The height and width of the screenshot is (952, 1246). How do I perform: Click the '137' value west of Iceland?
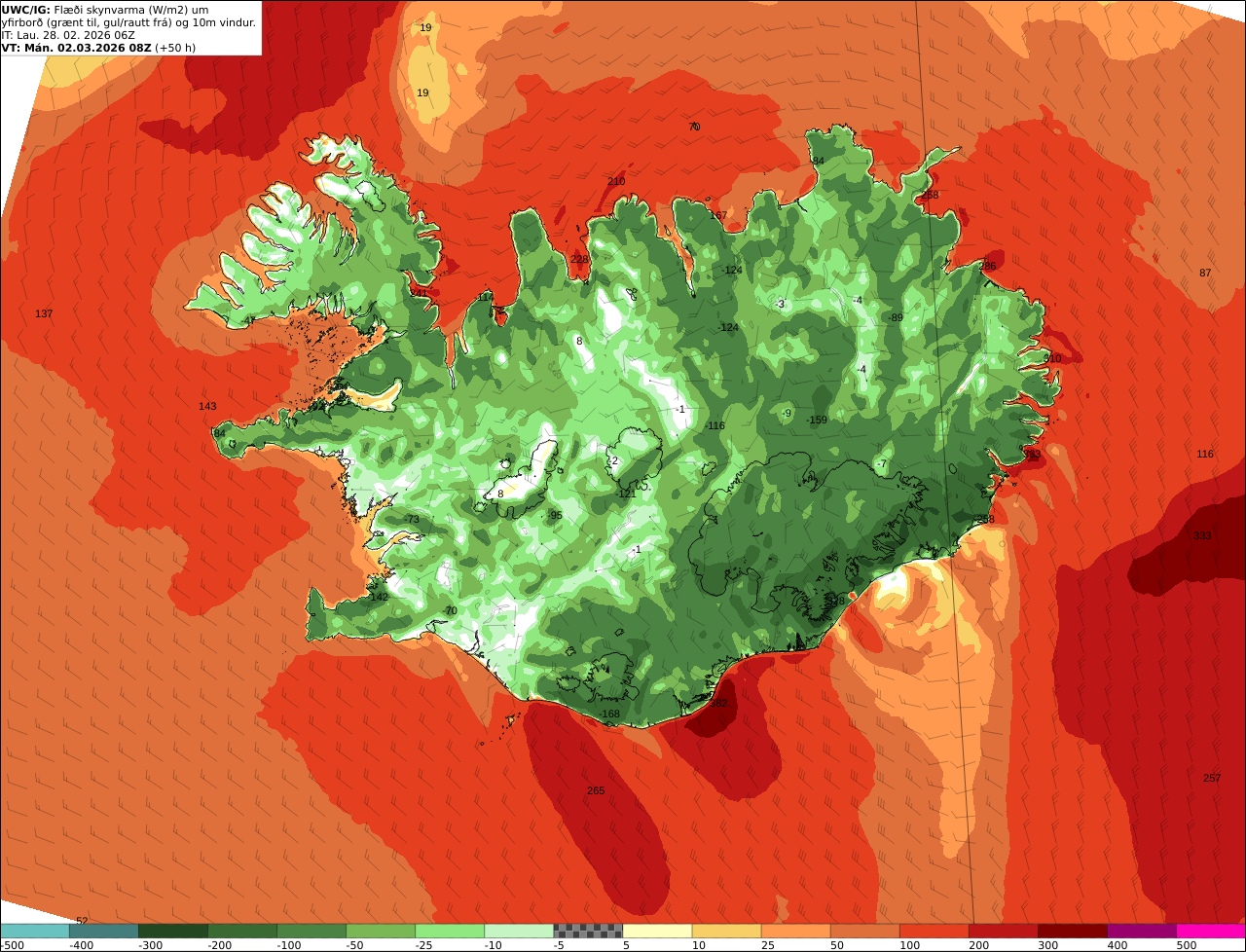click(x=44, y=313)
